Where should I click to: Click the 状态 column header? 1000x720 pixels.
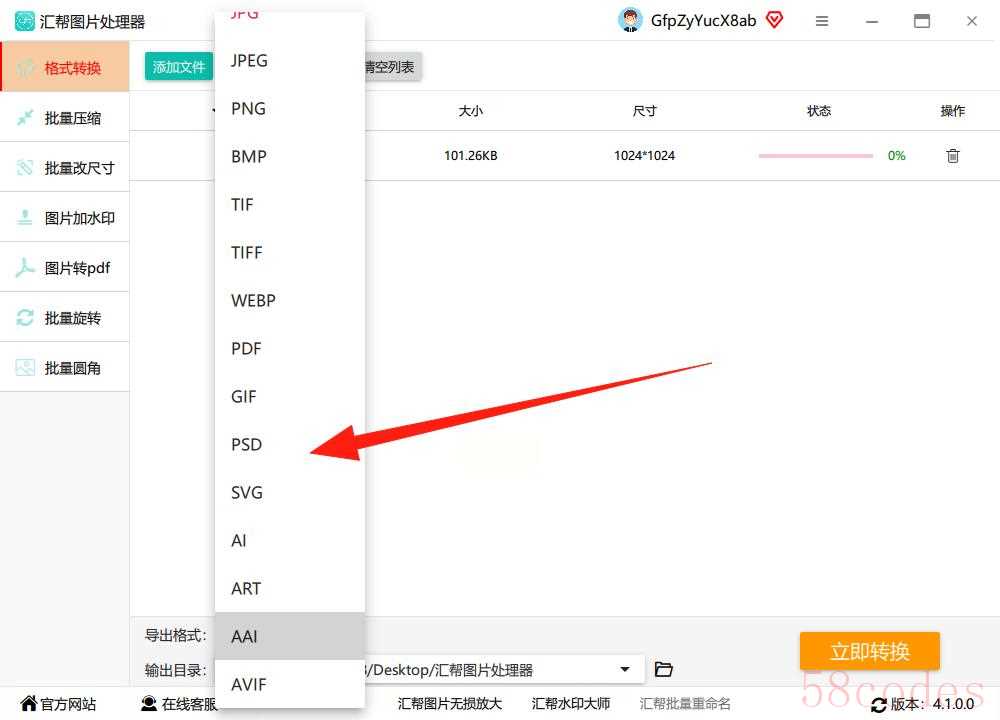pos(819,111)
